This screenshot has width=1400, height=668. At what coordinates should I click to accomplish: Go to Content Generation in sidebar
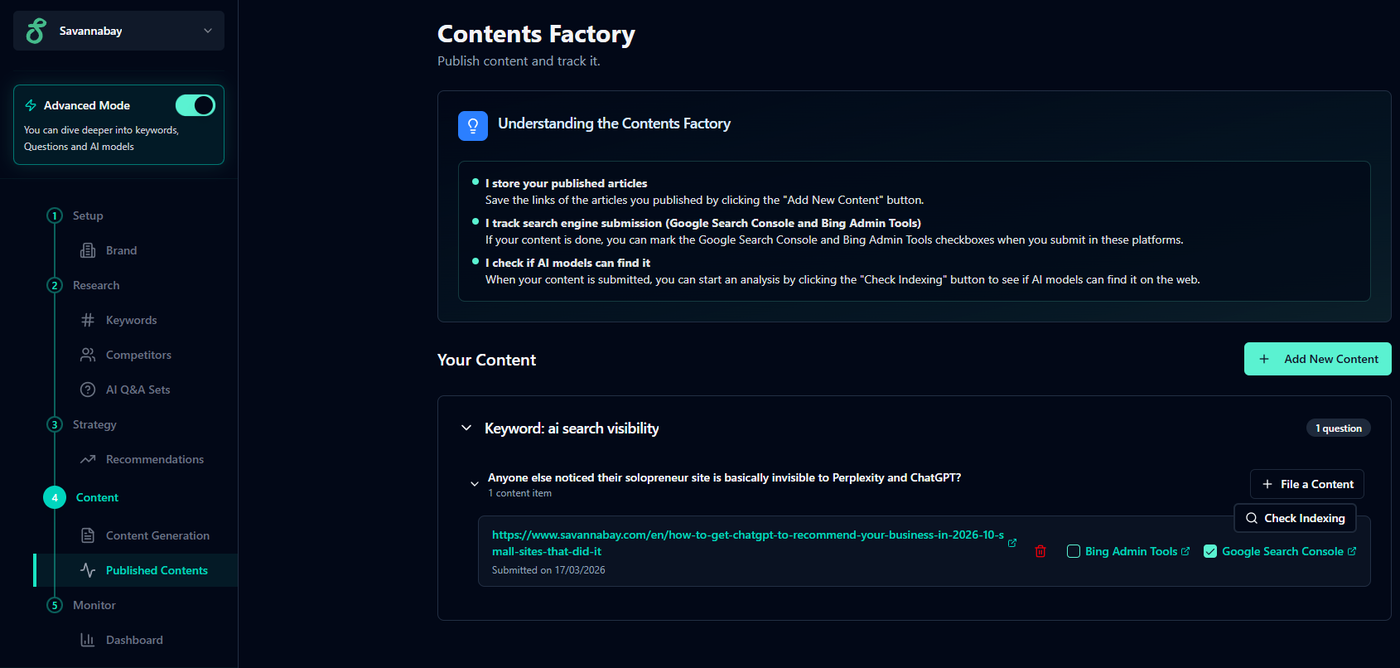point(157,535)
